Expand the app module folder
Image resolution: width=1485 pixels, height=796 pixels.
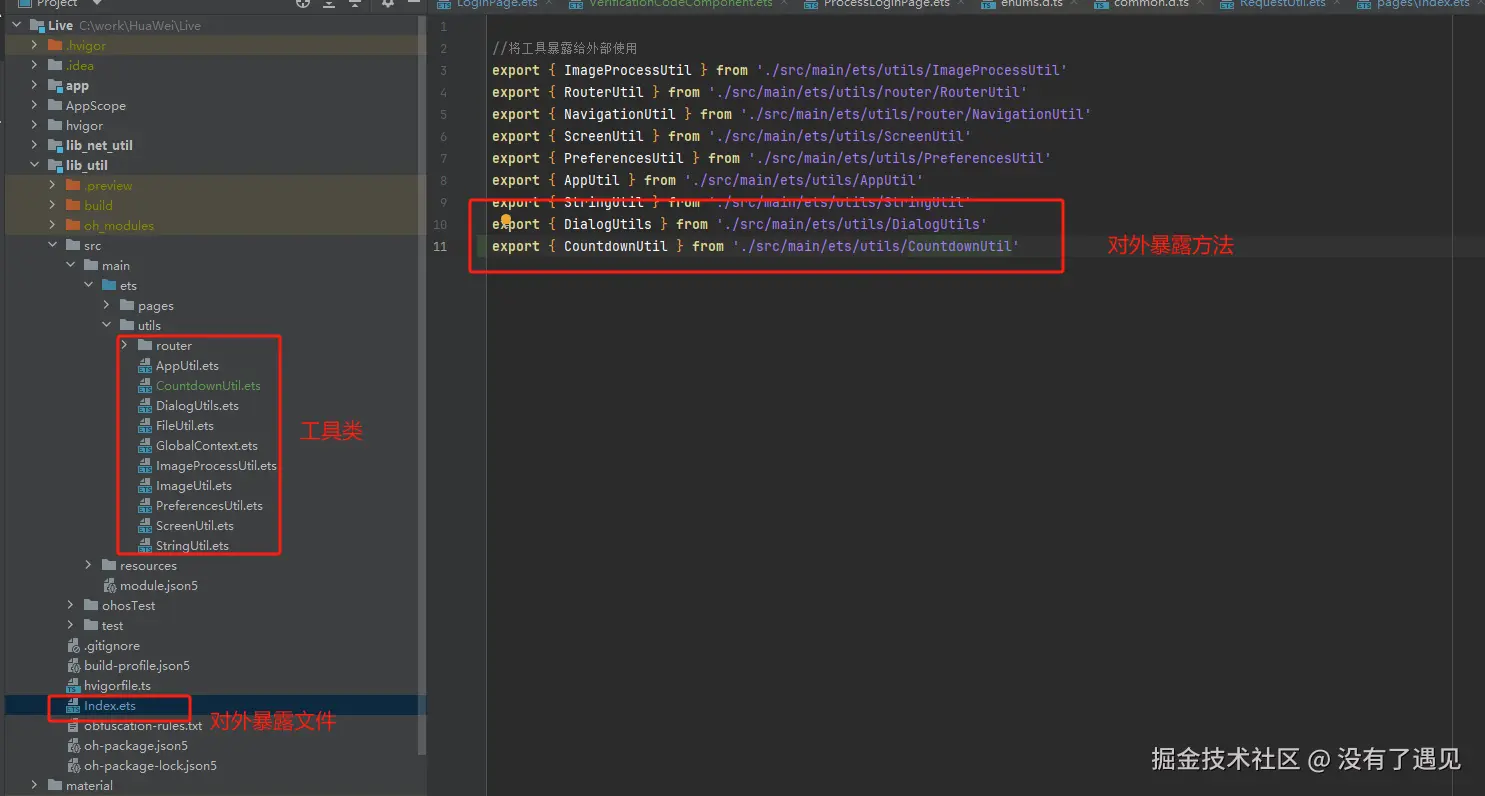point(35,86)
